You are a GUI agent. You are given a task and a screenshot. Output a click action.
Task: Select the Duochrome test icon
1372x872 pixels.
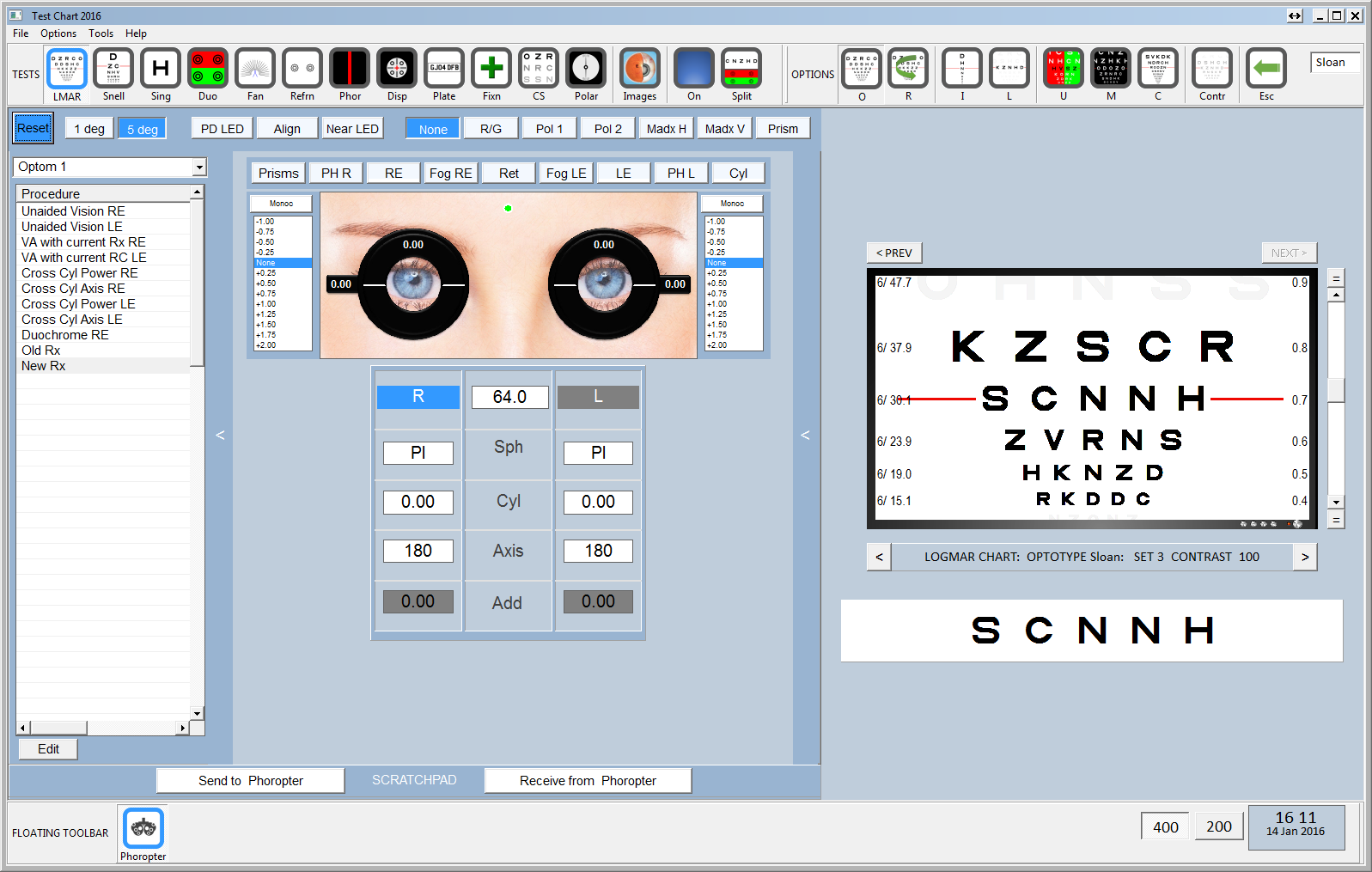[x=207, y=69]
